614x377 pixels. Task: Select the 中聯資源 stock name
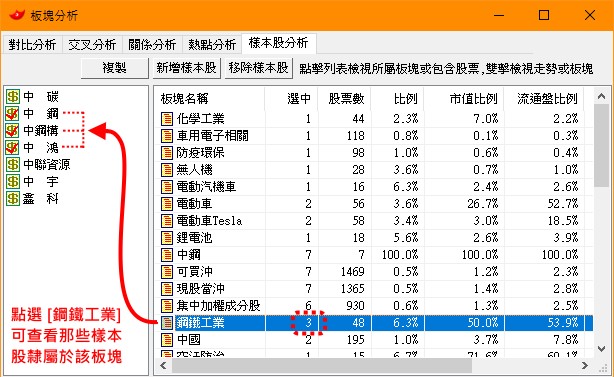(x=47, y=164)
